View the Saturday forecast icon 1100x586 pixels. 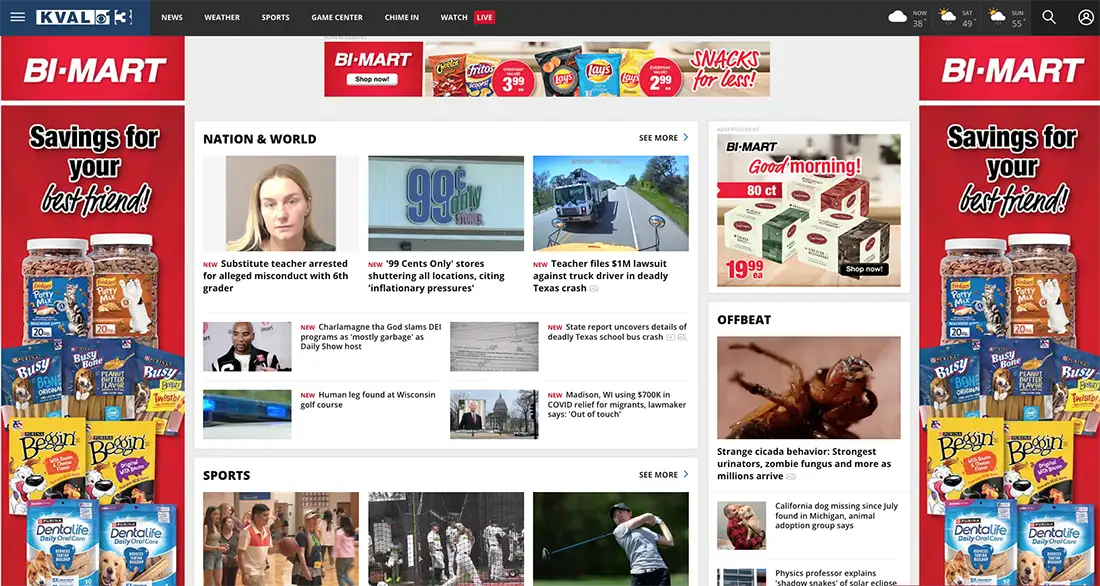pyautogui.click(x=948, y=15)
